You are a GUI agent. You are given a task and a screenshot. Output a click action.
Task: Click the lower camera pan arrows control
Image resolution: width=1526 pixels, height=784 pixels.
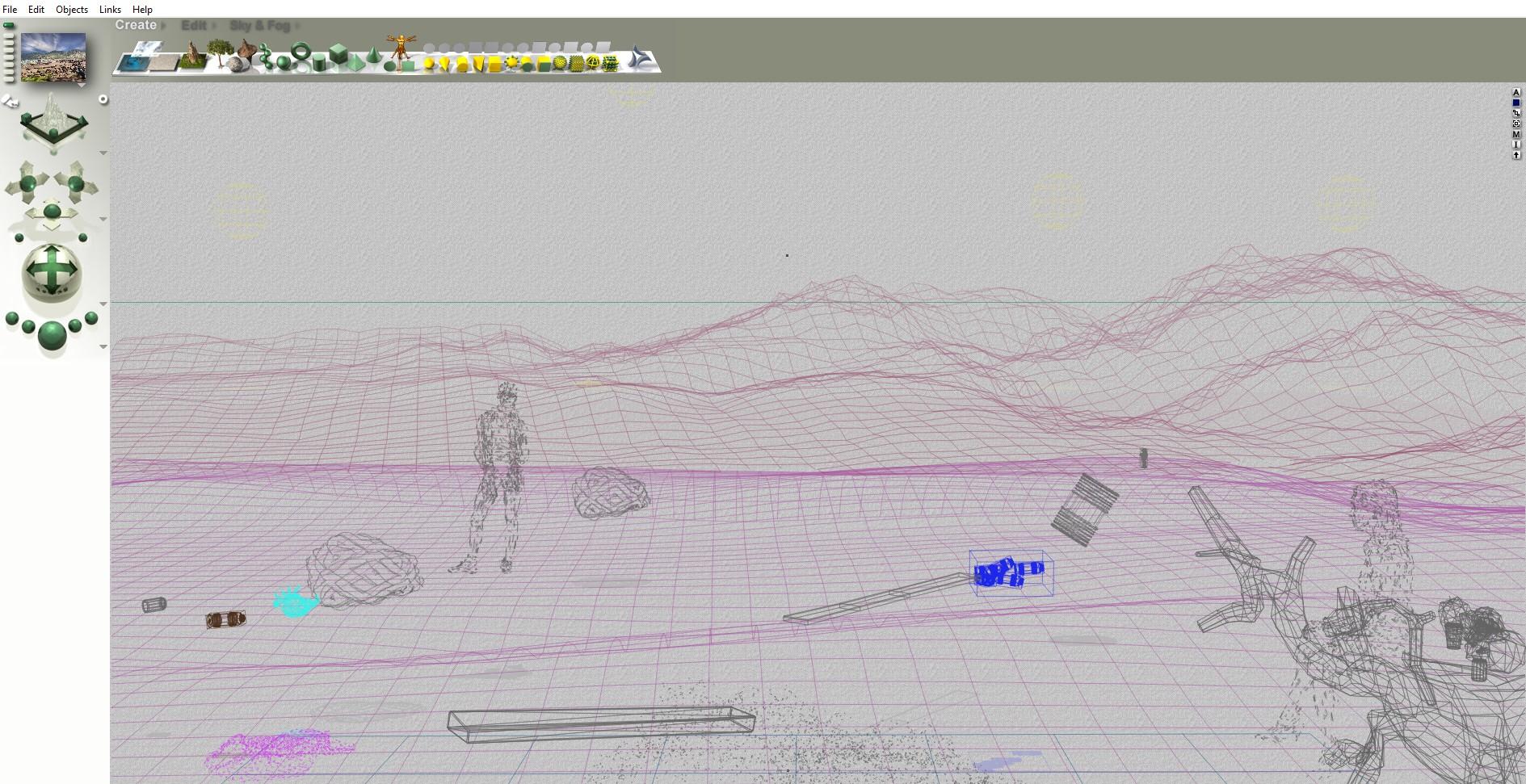point(52,213)
